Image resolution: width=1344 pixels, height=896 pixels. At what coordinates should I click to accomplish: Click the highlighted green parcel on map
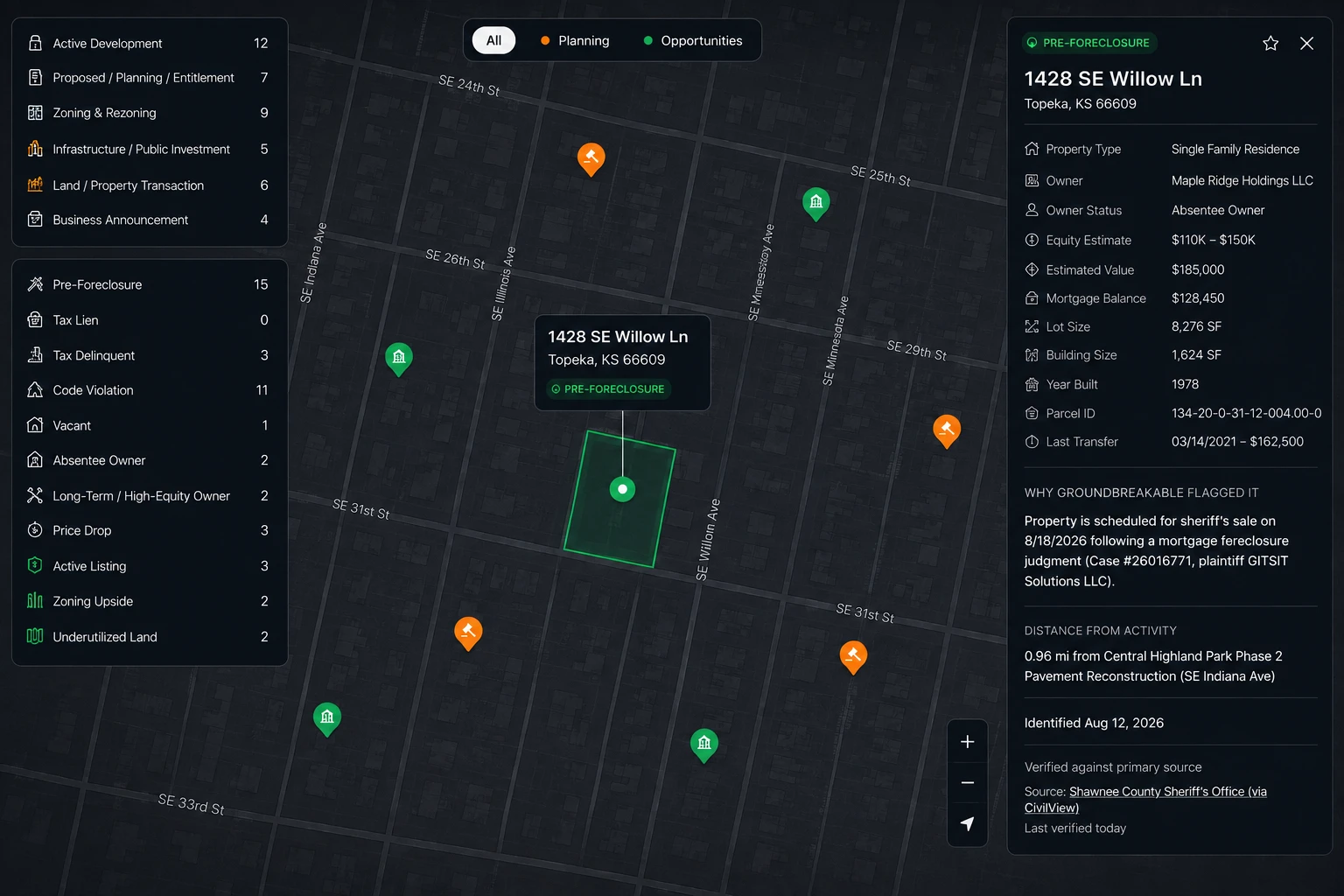(619, 499)
